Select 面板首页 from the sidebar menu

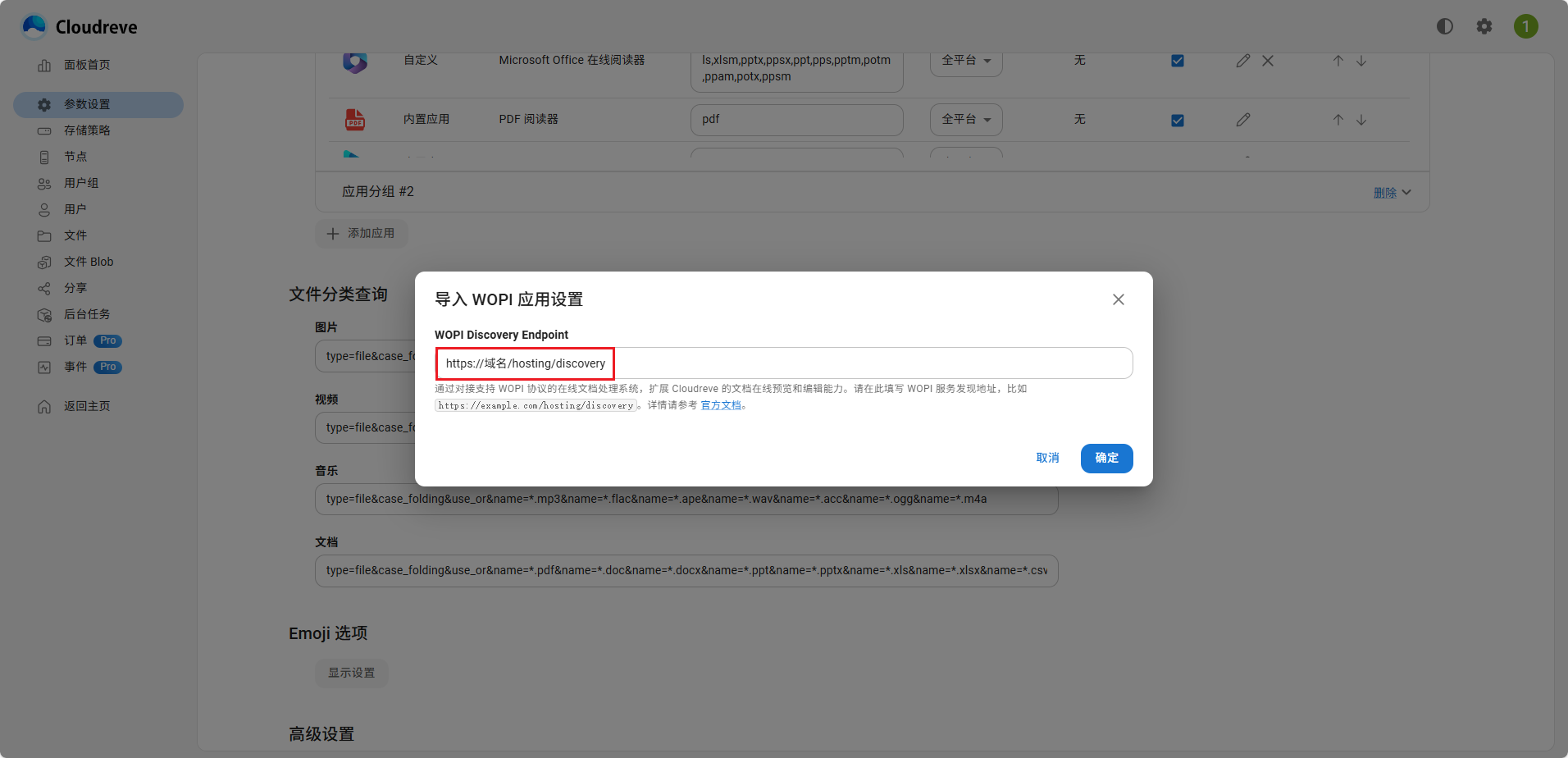88,65
